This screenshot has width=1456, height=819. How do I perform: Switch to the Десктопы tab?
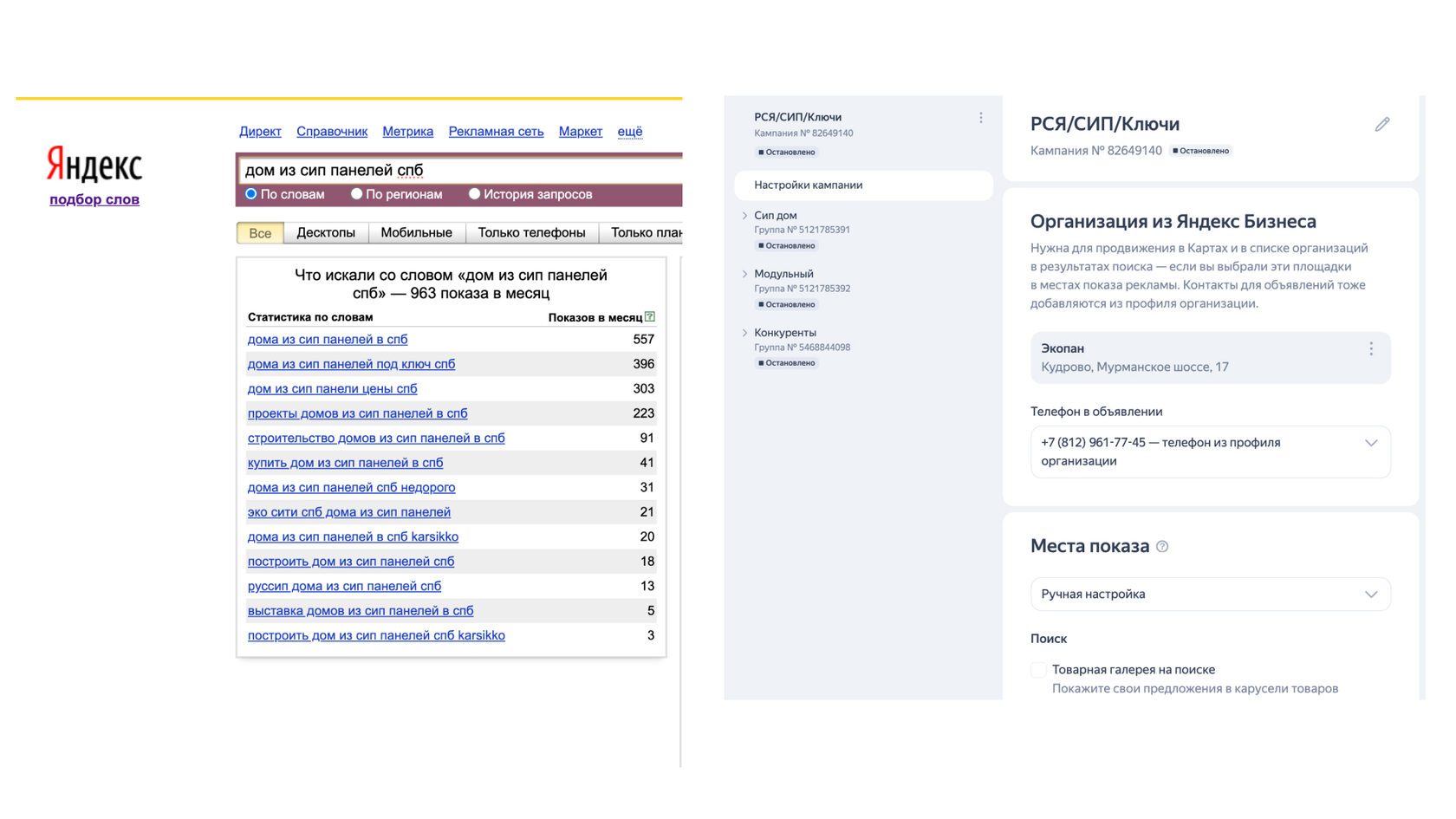[326, 233]
